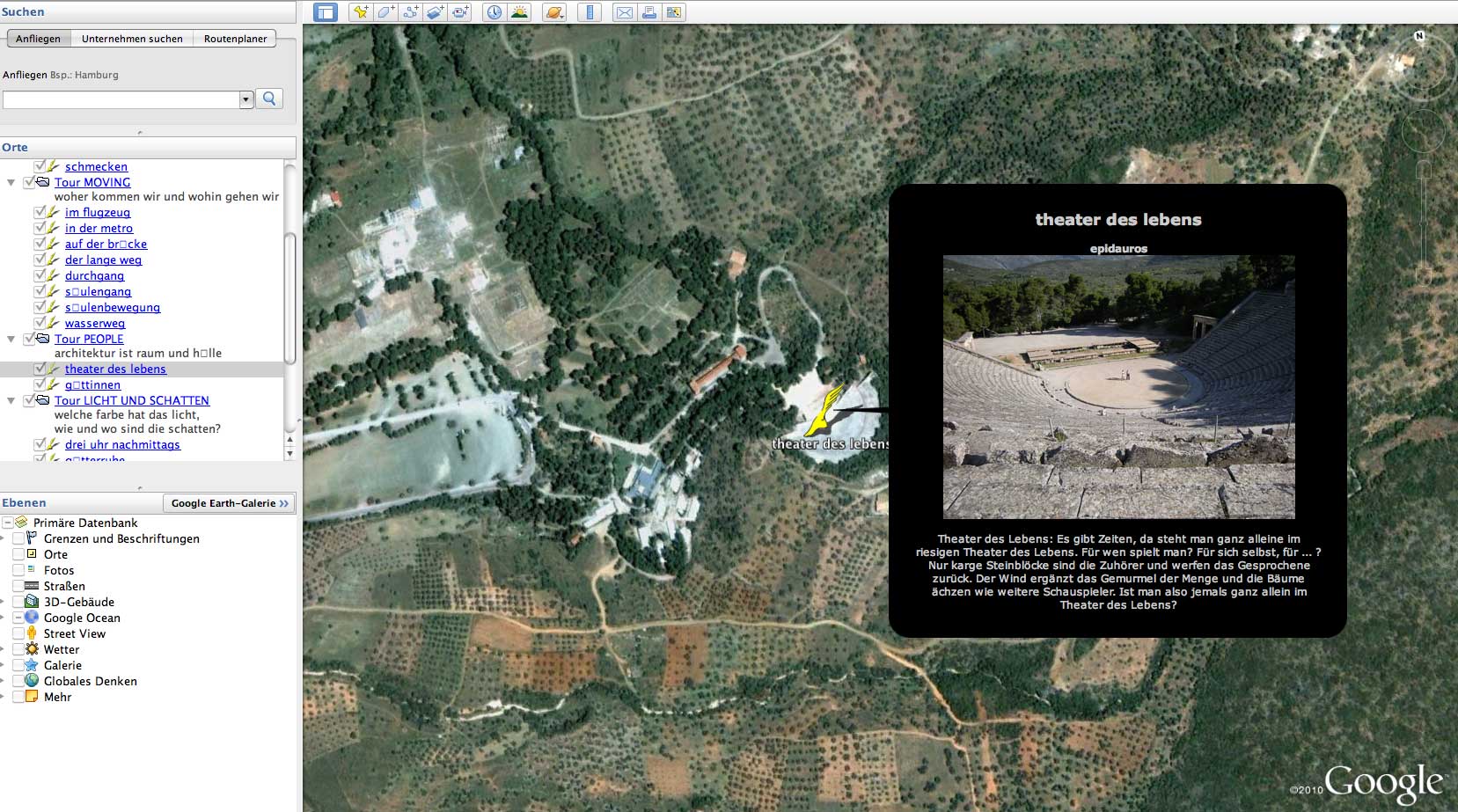Screen dimensions: 1458x812
Task: Click the north N compass marker
Action: point(1418,36)
